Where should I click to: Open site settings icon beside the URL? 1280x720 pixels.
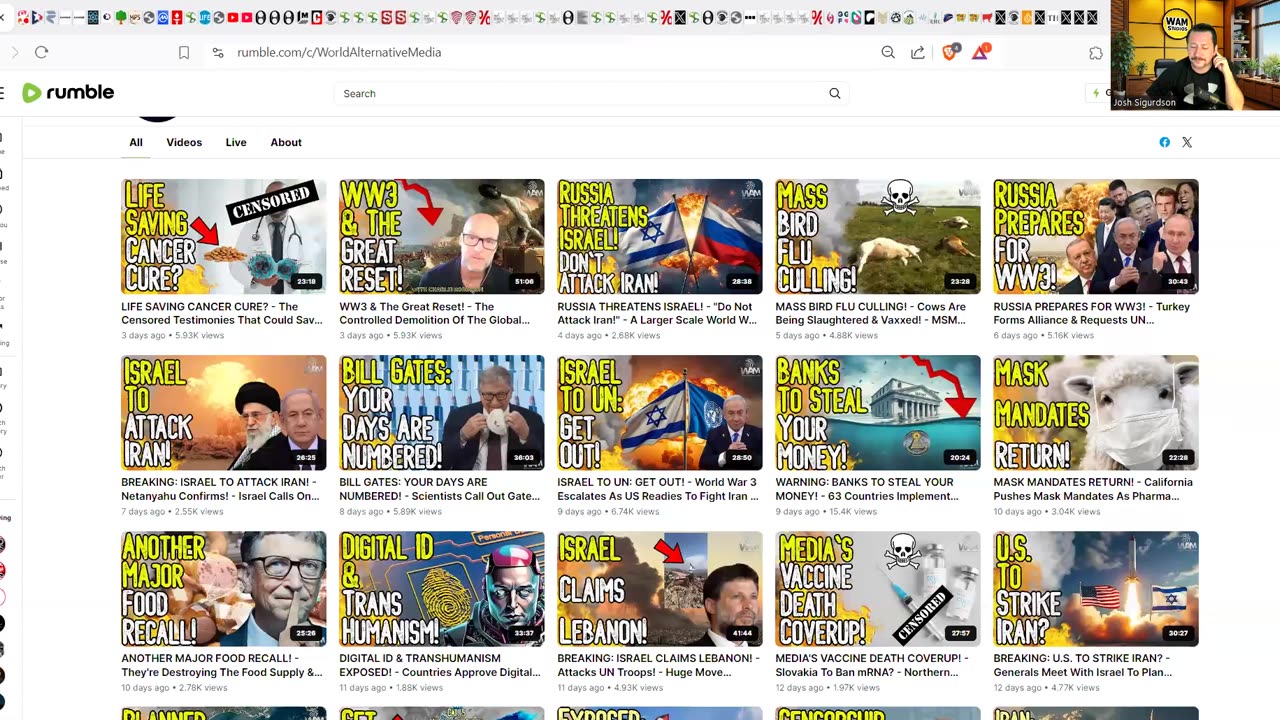coord(218,52)
